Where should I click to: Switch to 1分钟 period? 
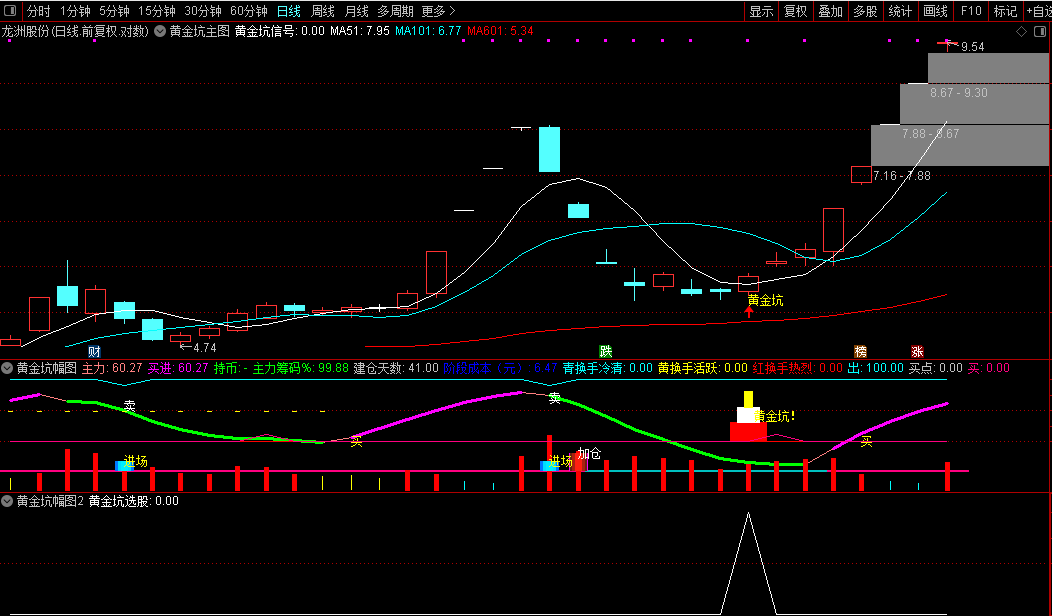pyautogui.click(x=75, y=11)
